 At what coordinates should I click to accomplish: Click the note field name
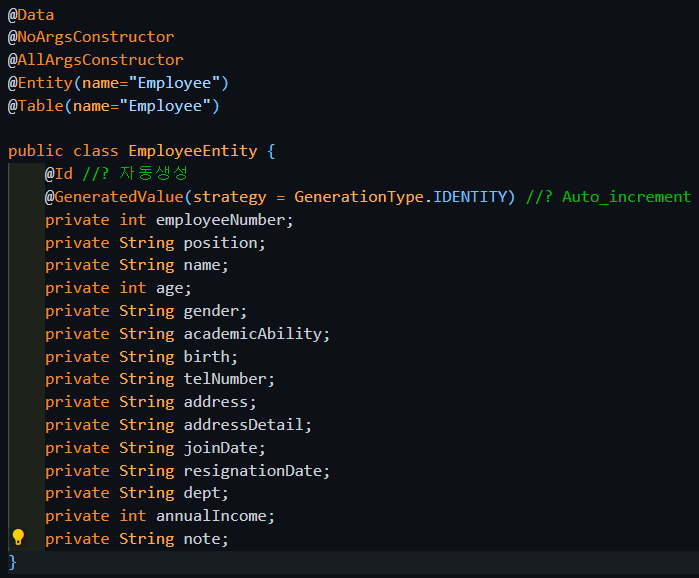pyautogui.click(x=202, y=539)
